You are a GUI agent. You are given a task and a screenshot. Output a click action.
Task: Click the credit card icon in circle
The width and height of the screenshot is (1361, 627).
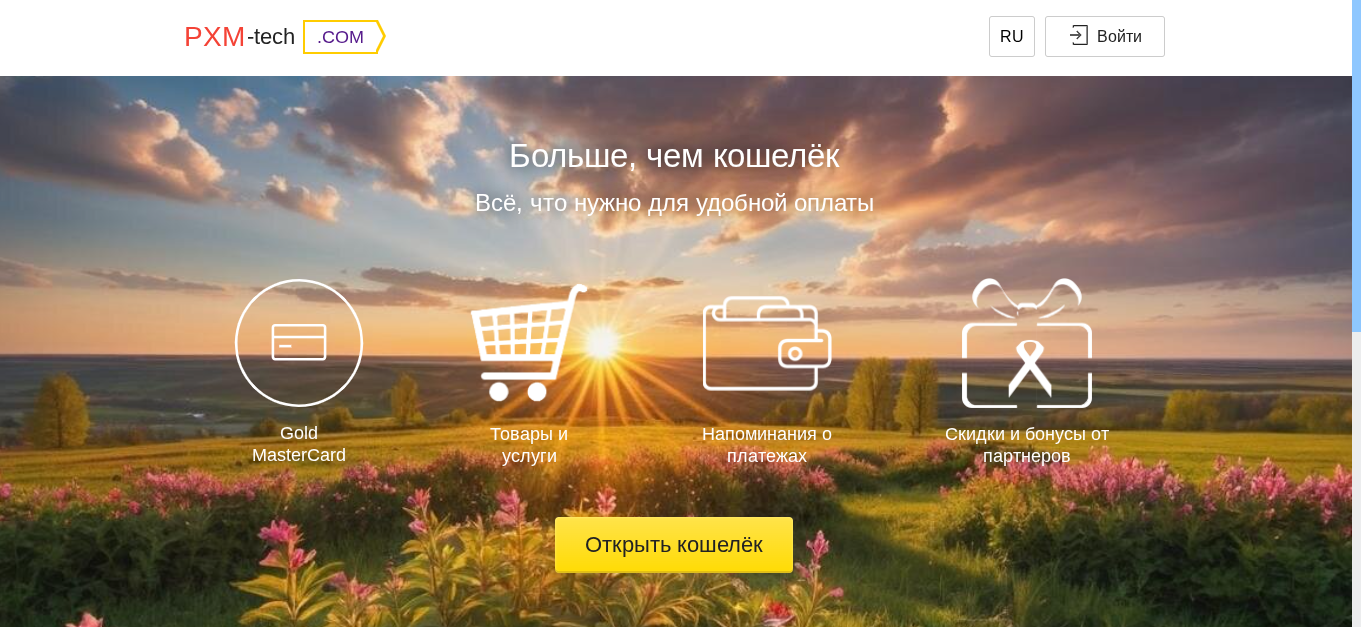click(299, 343)
